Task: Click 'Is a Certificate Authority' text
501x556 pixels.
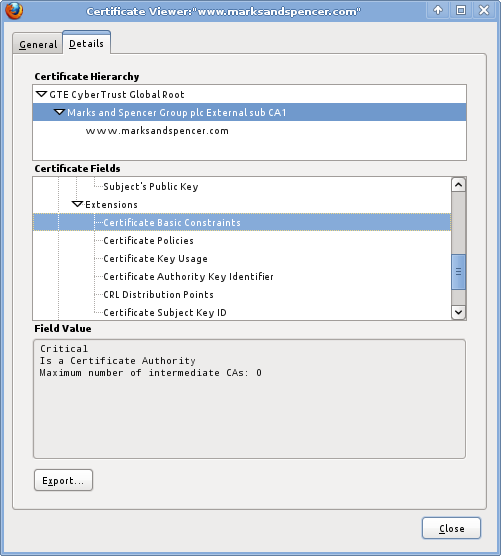Action: tap(118, 361)
